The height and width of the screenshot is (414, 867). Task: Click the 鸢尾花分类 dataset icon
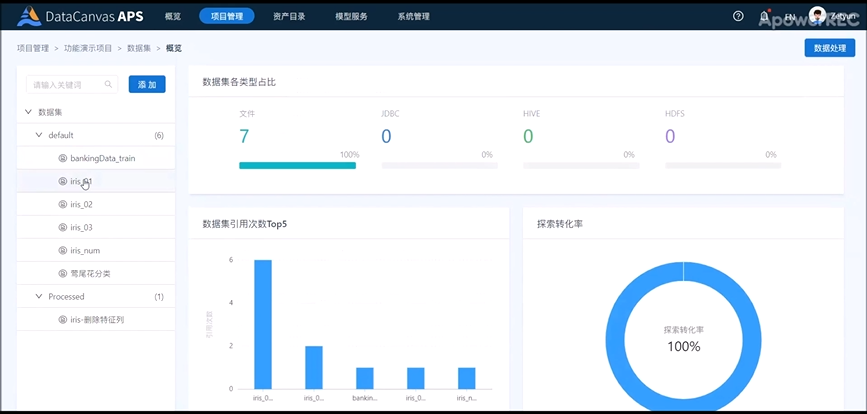[x=63, y=273]
